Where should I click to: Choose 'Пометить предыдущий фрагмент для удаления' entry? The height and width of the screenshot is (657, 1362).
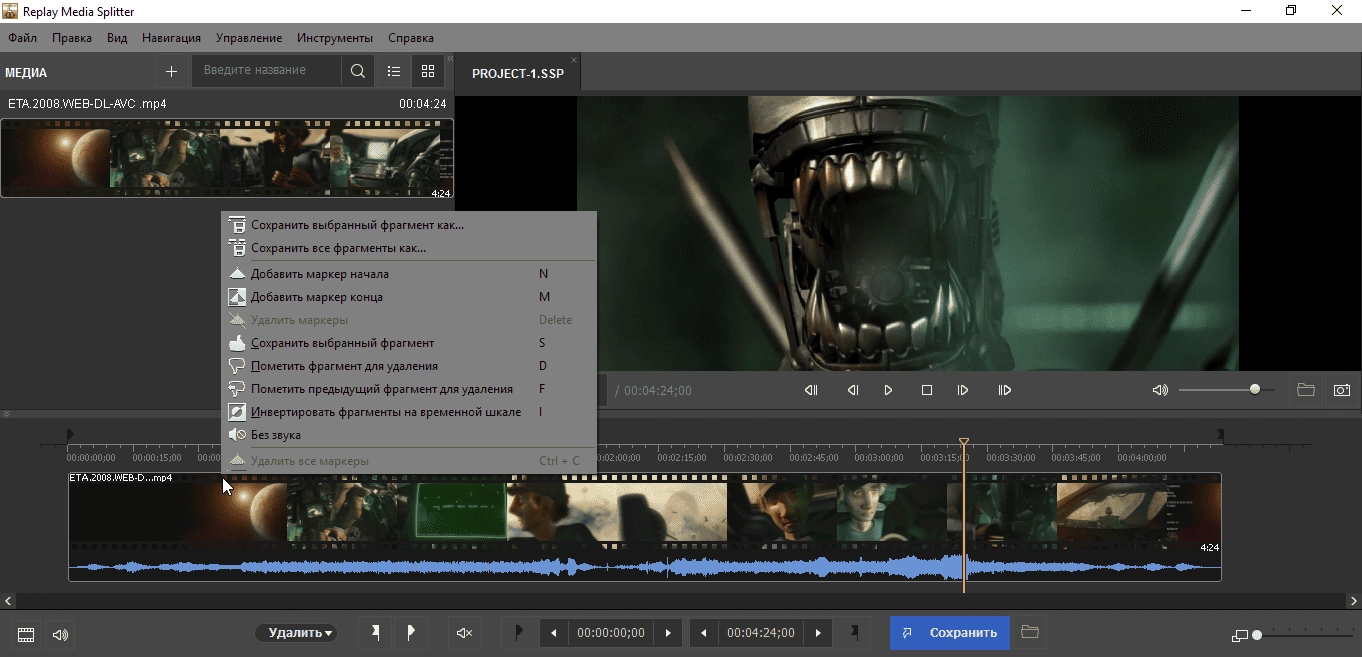[408, 389]
